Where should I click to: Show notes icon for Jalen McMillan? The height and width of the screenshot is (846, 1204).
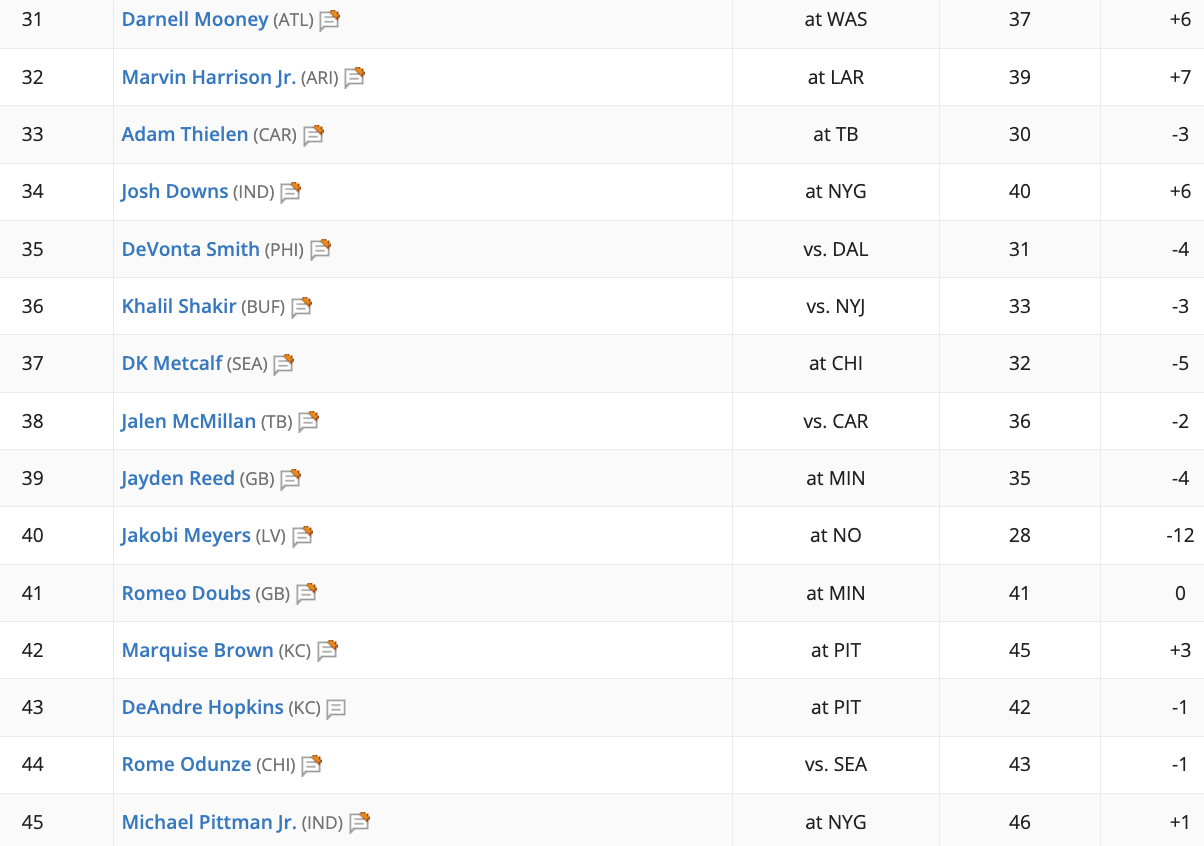309,422
